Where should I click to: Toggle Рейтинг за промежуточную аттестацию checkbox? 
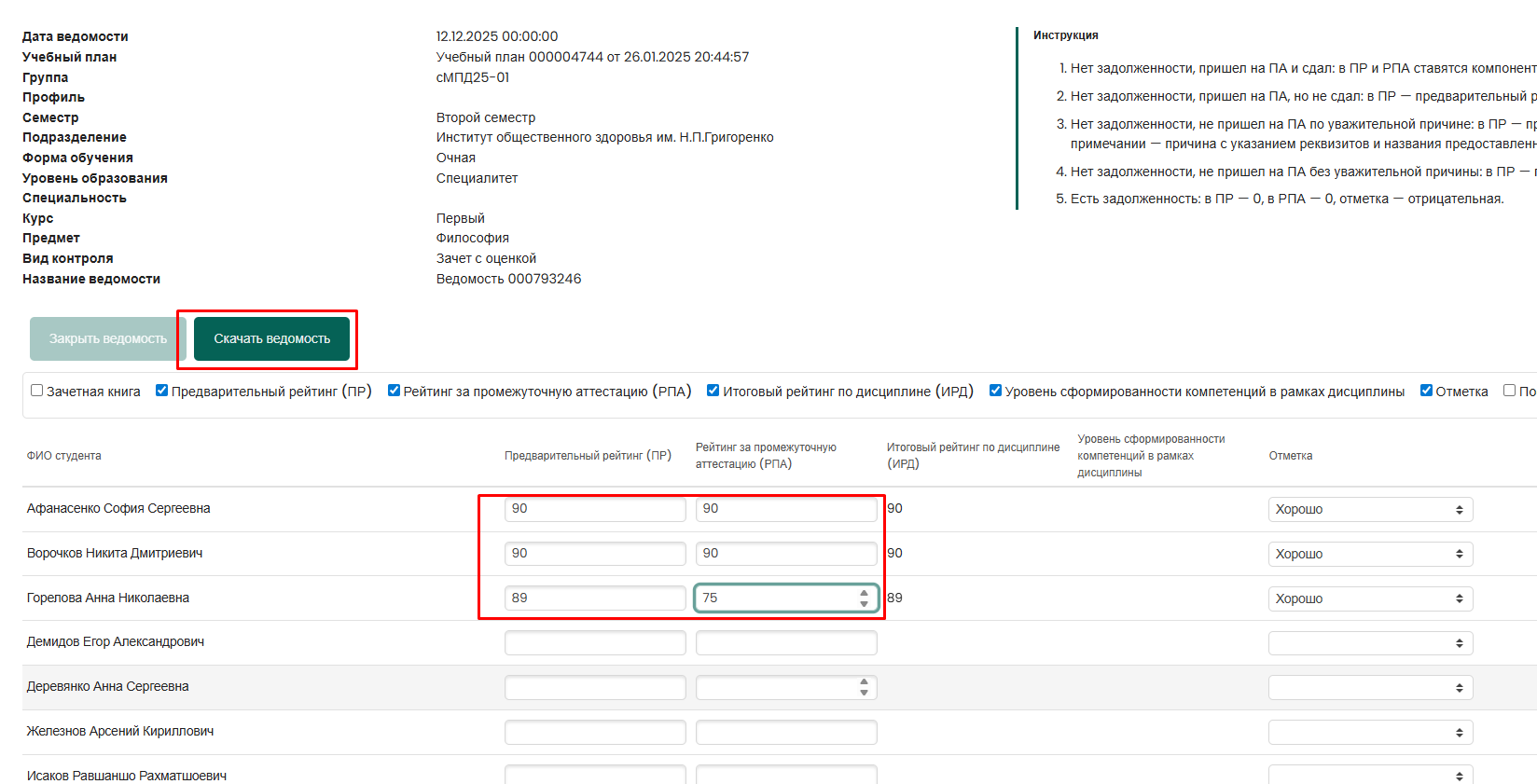pos(394,391)
